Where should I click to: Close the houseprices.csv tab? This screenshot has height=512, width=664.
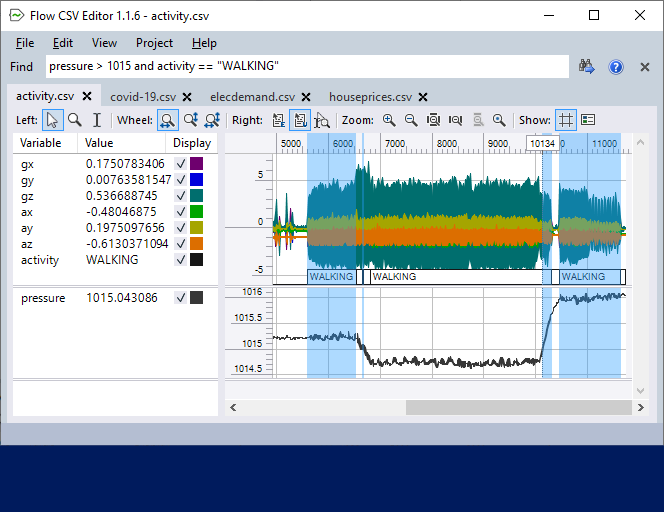423,97
